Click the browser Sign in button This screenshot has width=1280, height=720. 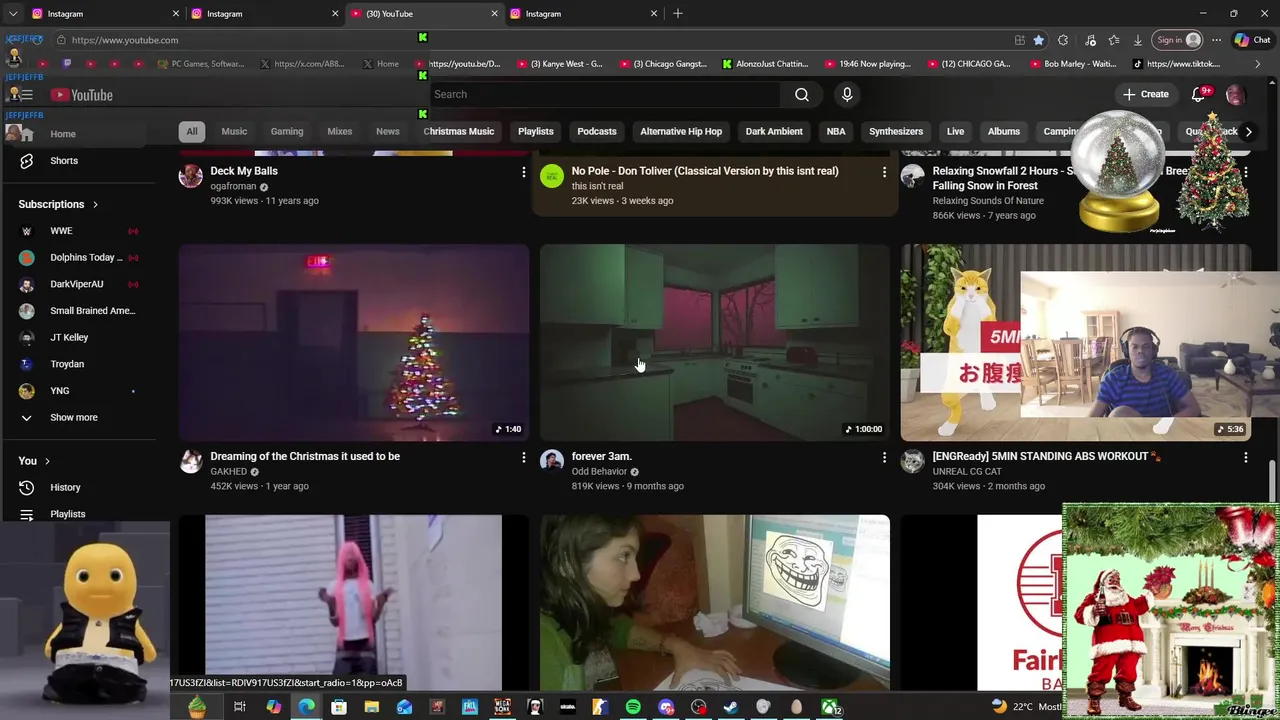pyautogui.click(x=1179, y=40)
